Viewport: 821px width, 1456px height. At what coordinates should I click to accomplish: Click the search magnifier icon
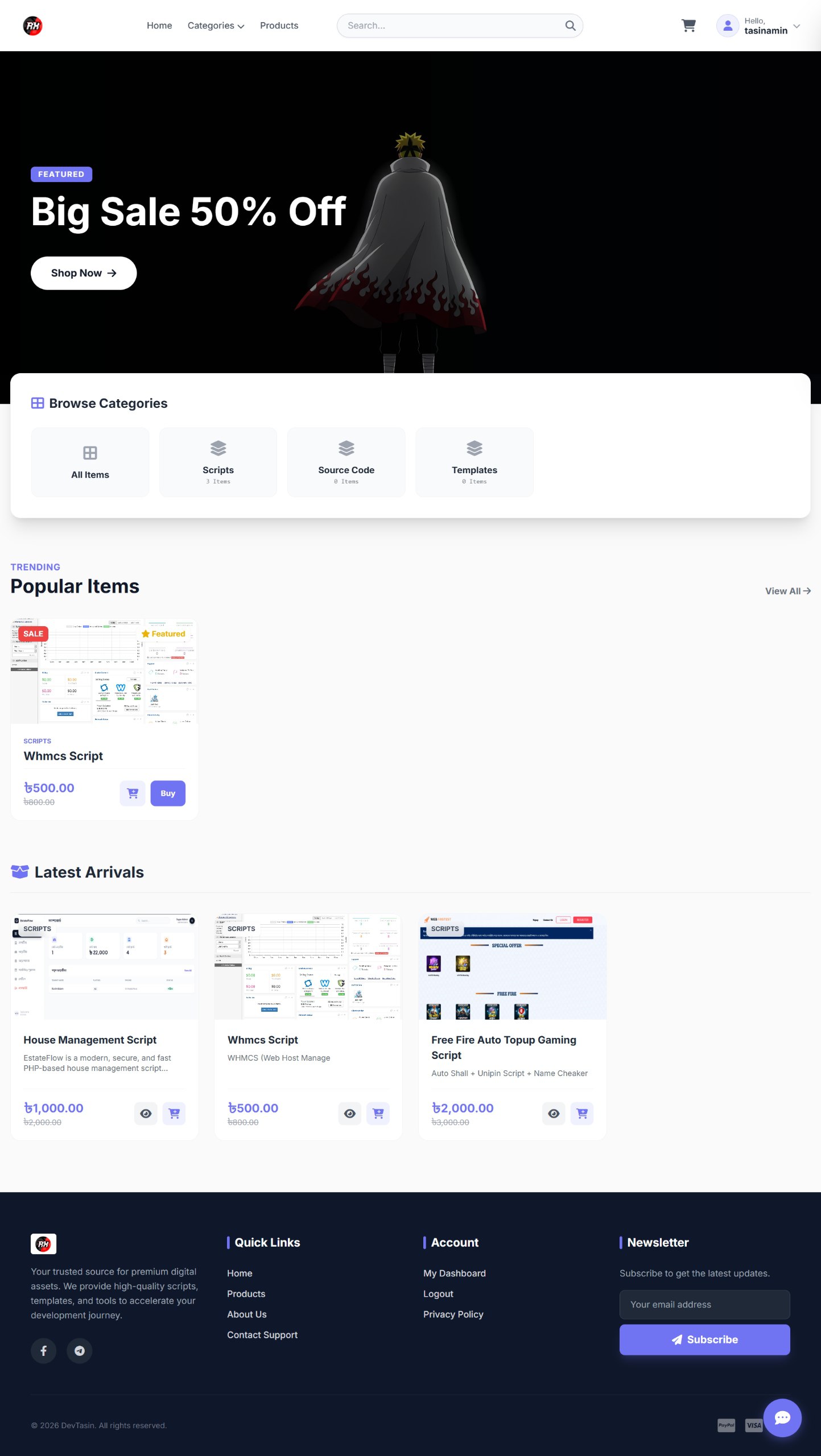(570, 26)
